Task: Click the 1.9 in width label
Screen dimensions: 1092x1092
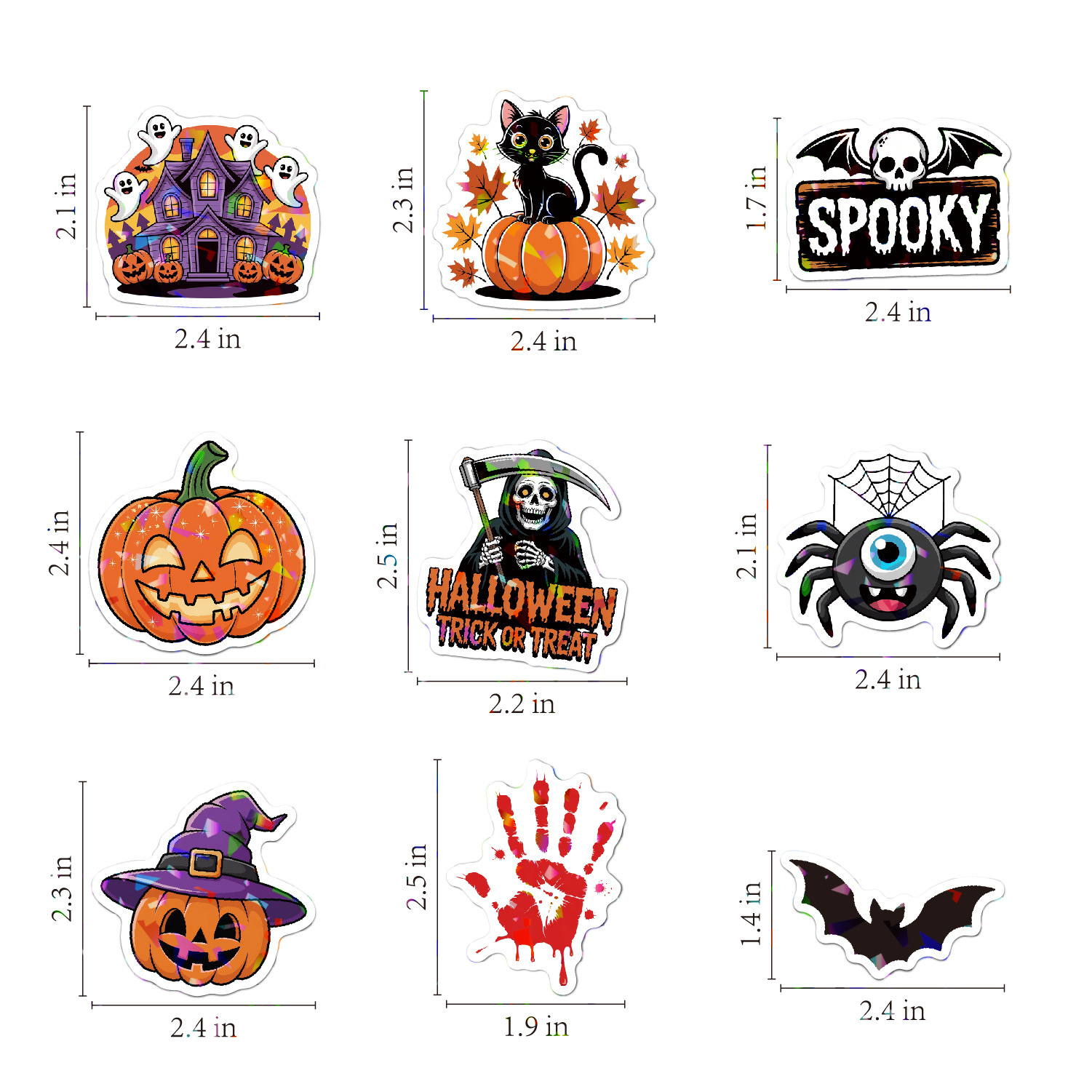Action: pos(535,1027)
